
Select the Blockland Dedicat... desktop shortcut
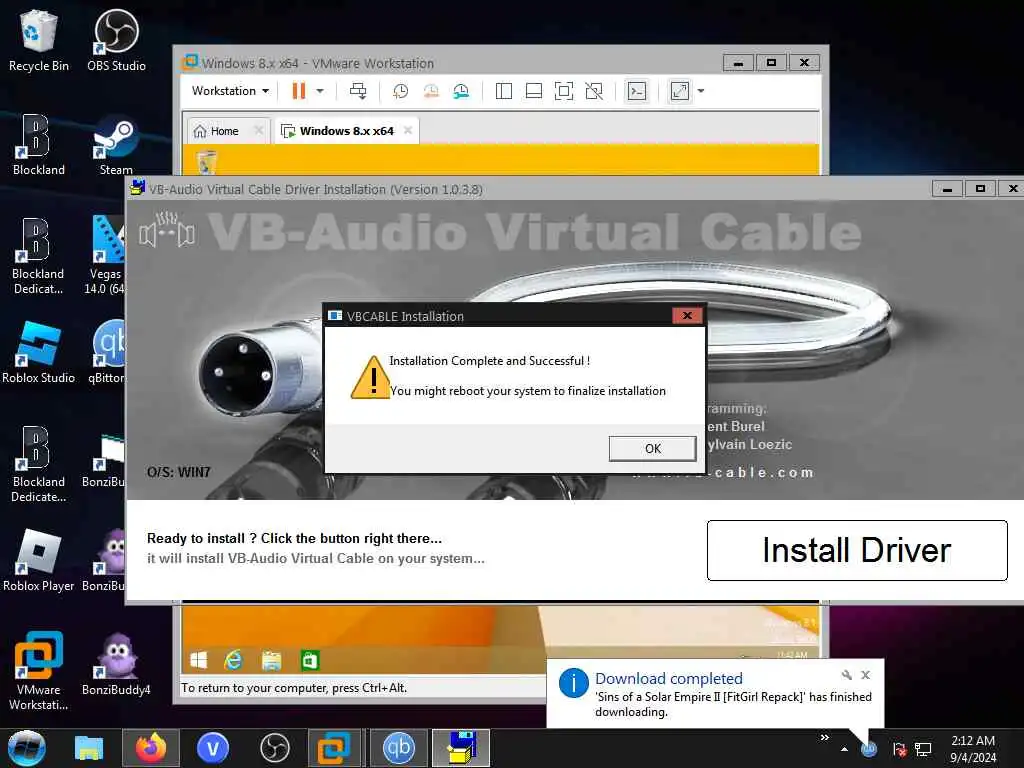click(38, 257)
